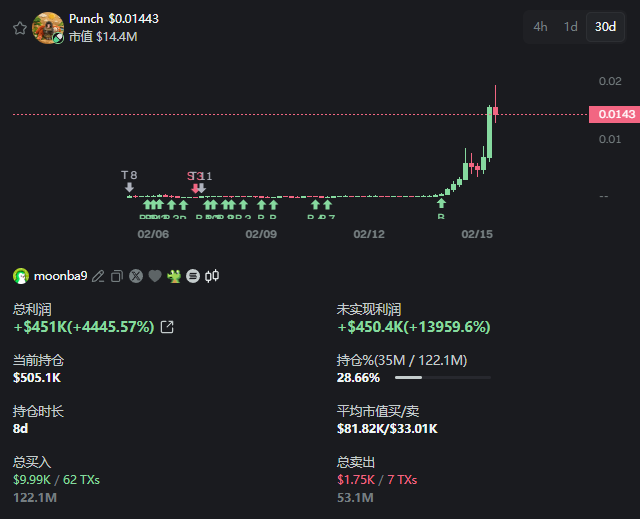Click the moonba9 wallet avatar
The width and height of the screenshot is (640, 519).
[x=21, y=276]
